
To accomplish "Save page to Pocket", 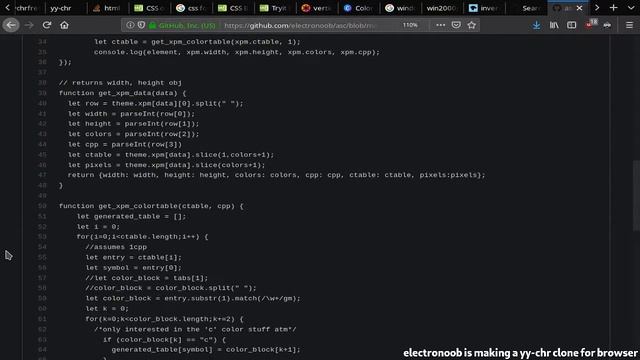I will click(456, 25).
